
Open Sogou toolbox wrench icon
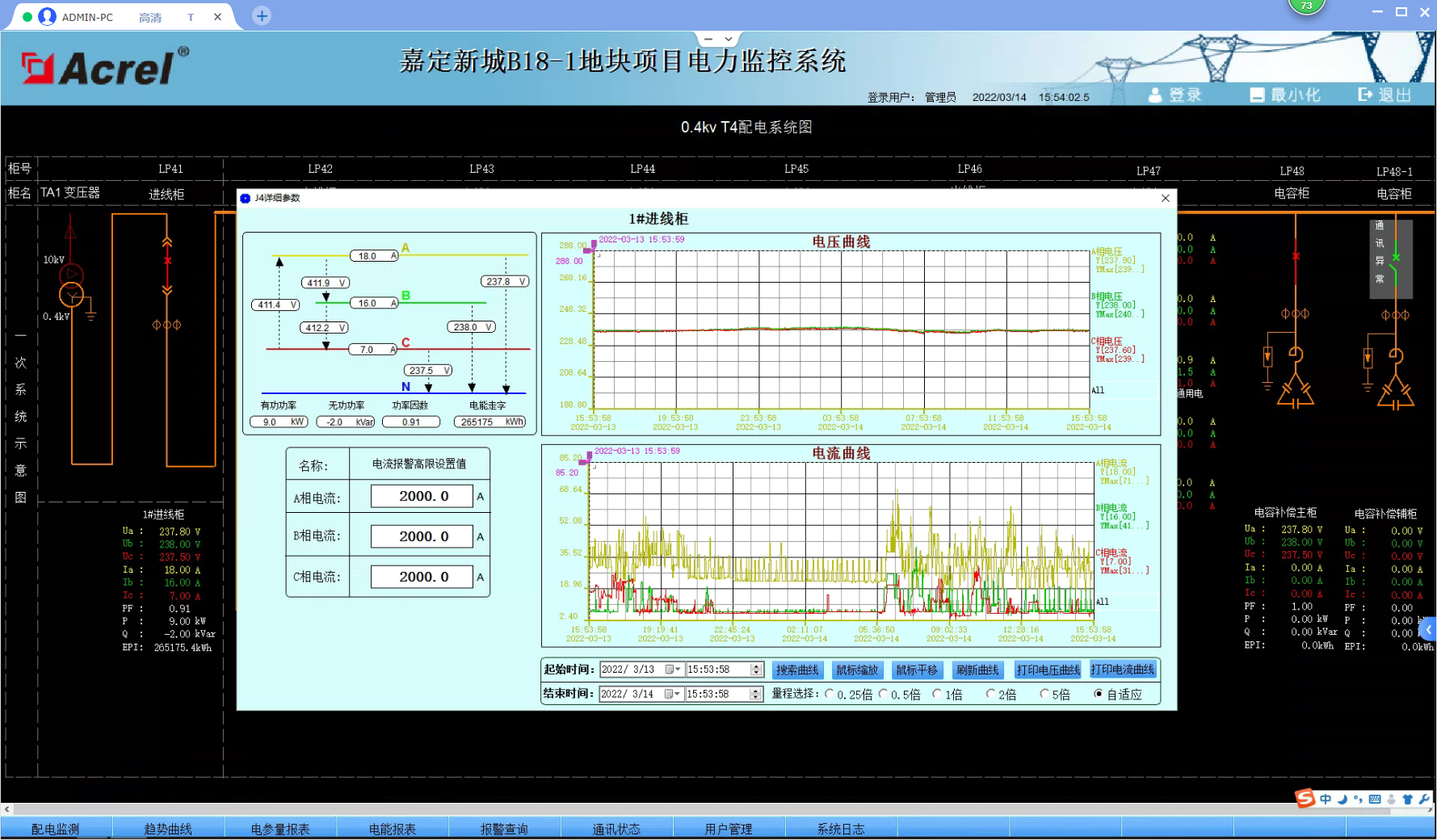pyautogui.click(x=1424, y=799)
